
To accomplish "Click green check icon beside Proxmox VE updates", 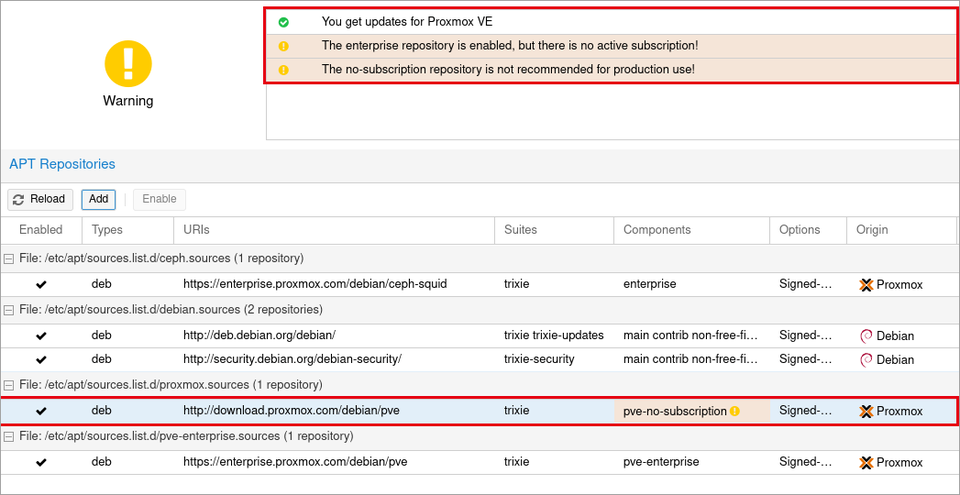I will [x=283, y=23].
